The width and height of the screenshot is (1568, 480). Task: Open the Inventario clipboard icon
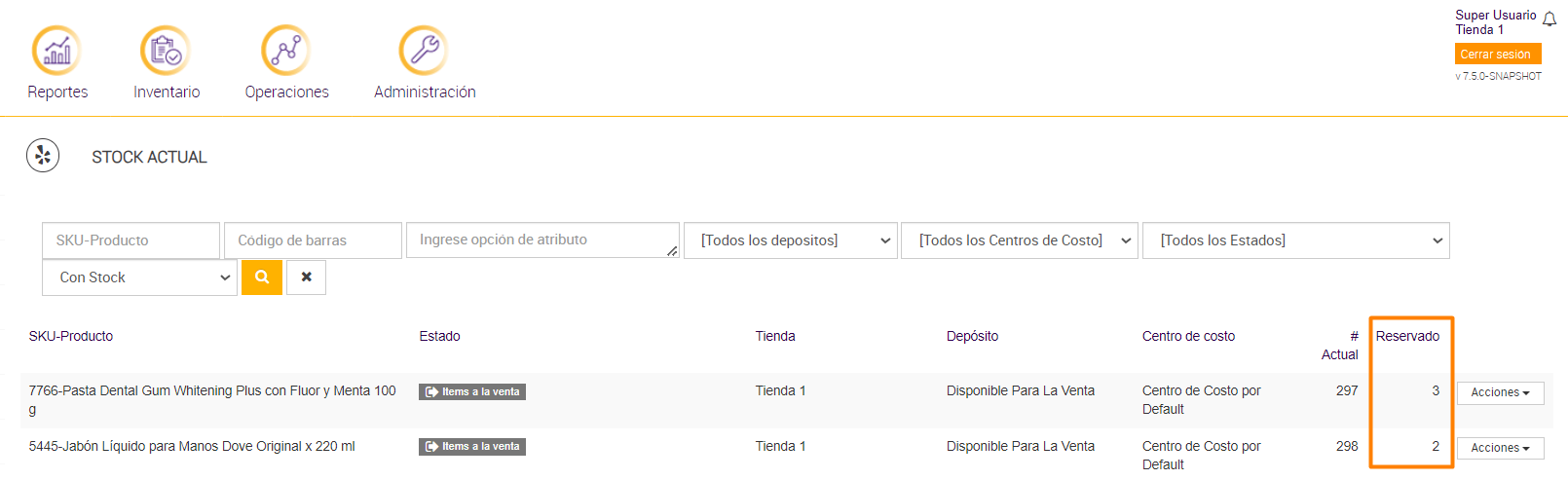166,51
